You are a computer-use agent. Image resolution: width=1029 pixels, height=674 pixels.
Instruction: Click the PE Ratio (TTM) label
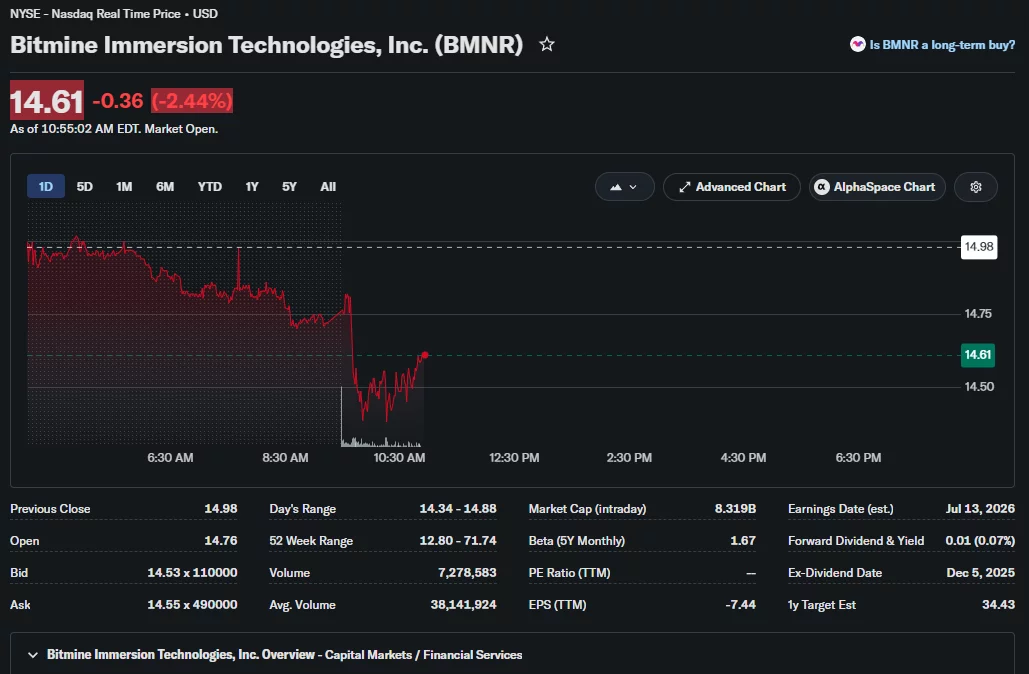(570, 573)
